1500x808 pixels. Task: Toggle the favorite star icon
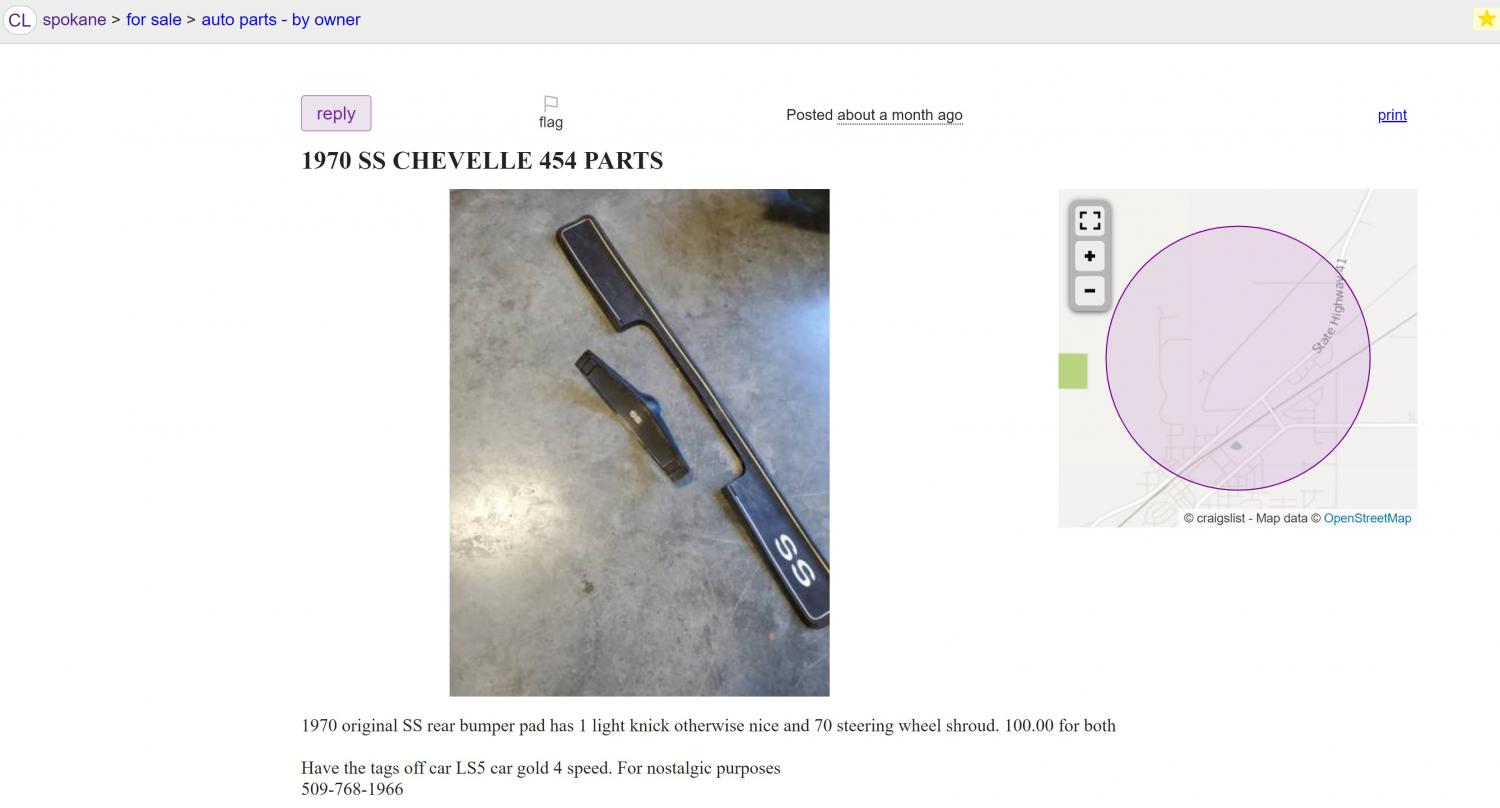pyautogui.click(x=1486, y=19)
